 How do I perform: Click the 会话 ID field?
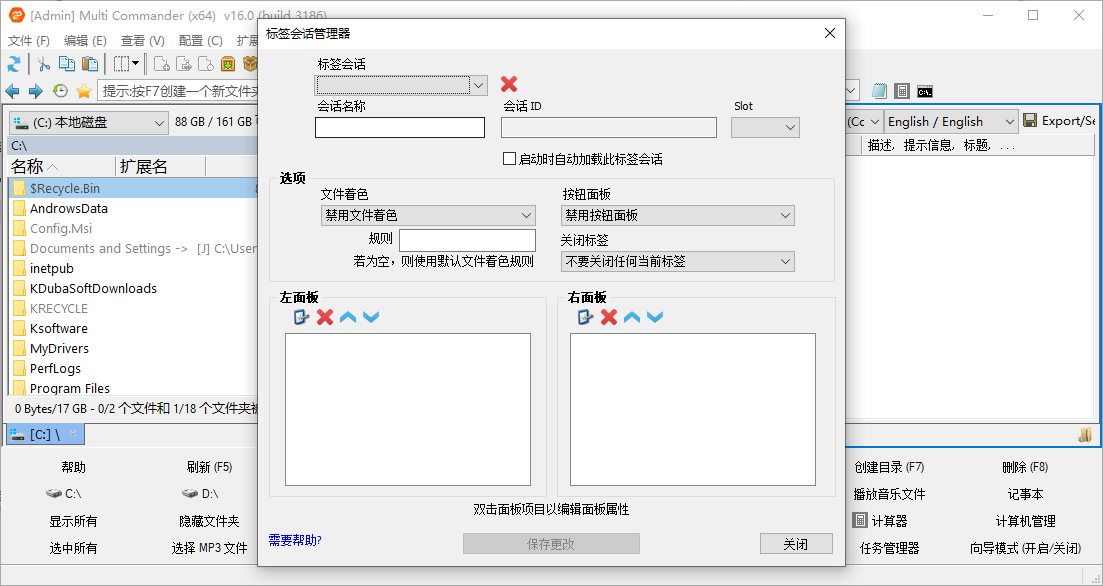[608, 127]
